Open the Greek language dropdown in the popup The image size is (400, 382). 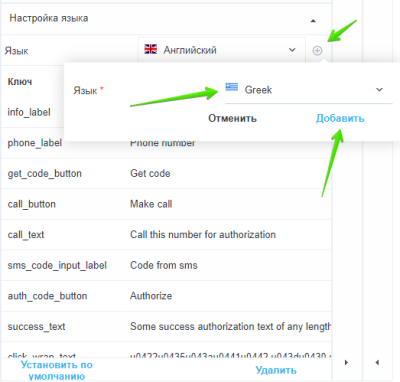tap(309, 90)
